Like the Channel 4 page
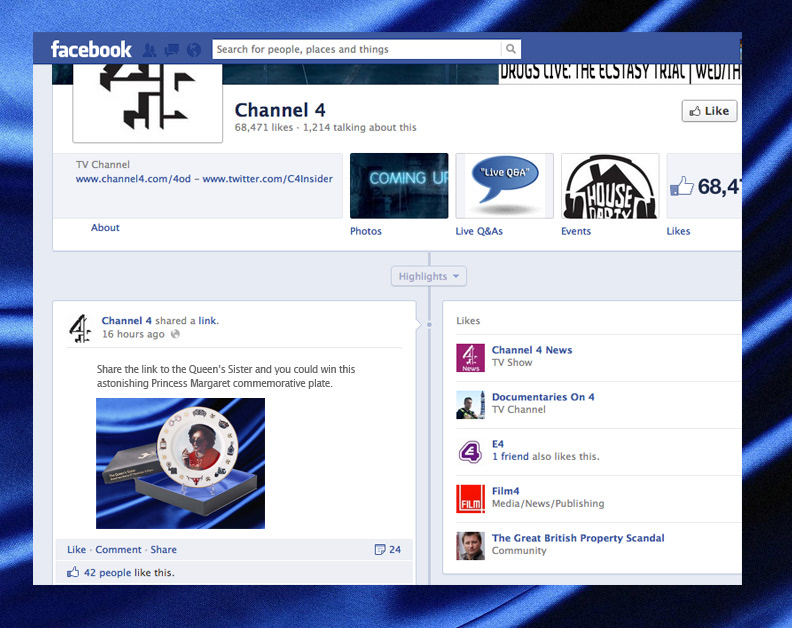792x628 pixels. tap(709, 111)
